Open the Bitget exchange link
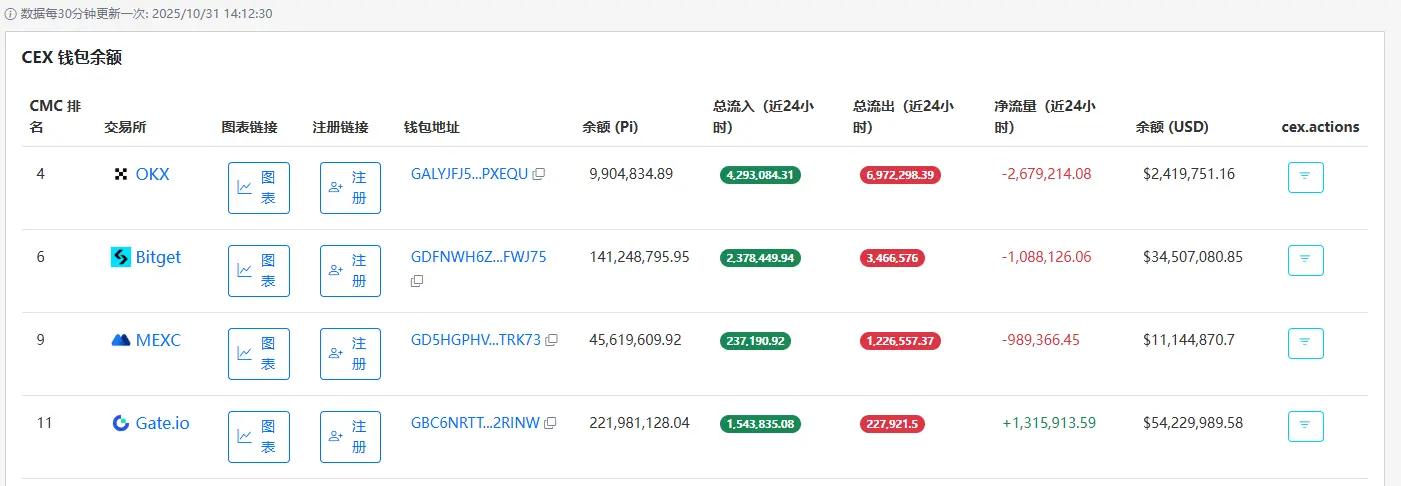Viewport: 1401px width, 486px height. [x=158, y=257]
